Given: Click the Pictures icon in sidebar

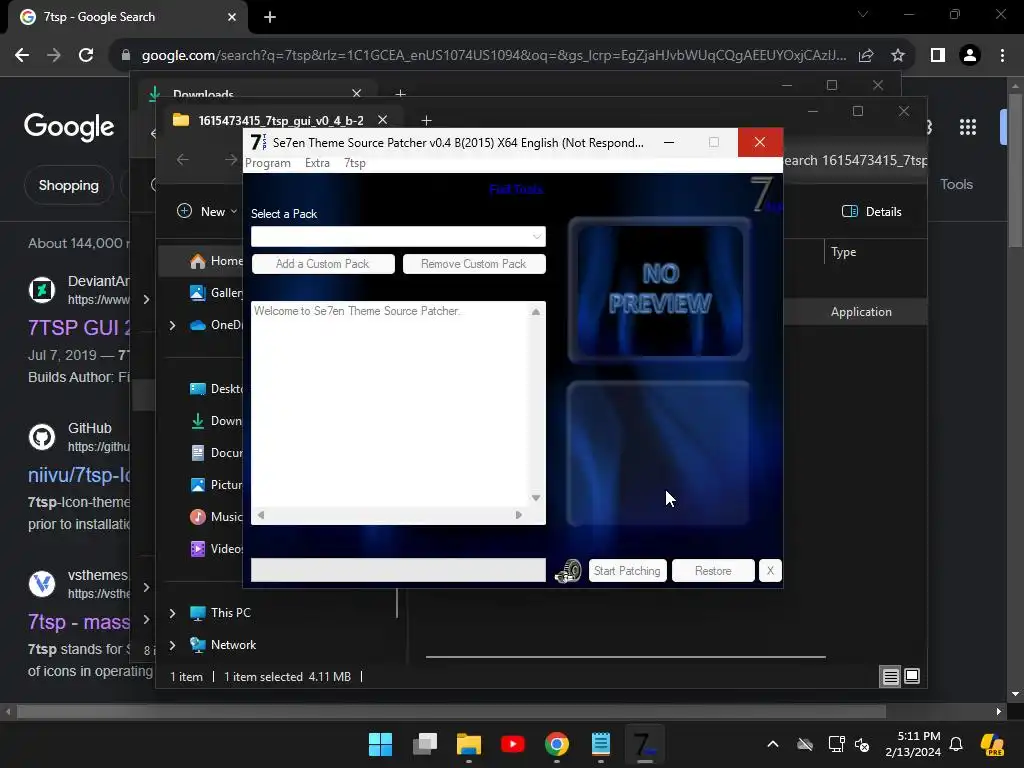Looking at the screenshot, I should click(x=198, y=485).
